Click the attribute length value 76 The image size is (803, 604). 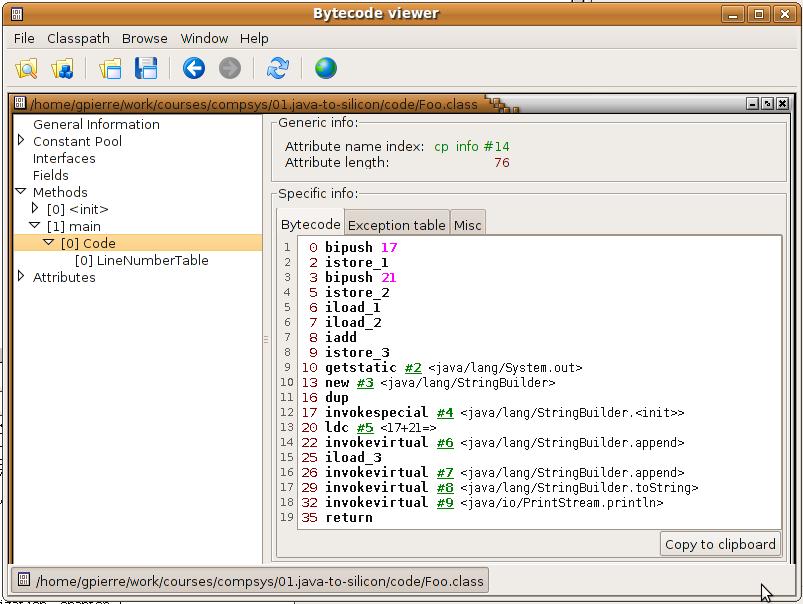(x=502, y=163)
